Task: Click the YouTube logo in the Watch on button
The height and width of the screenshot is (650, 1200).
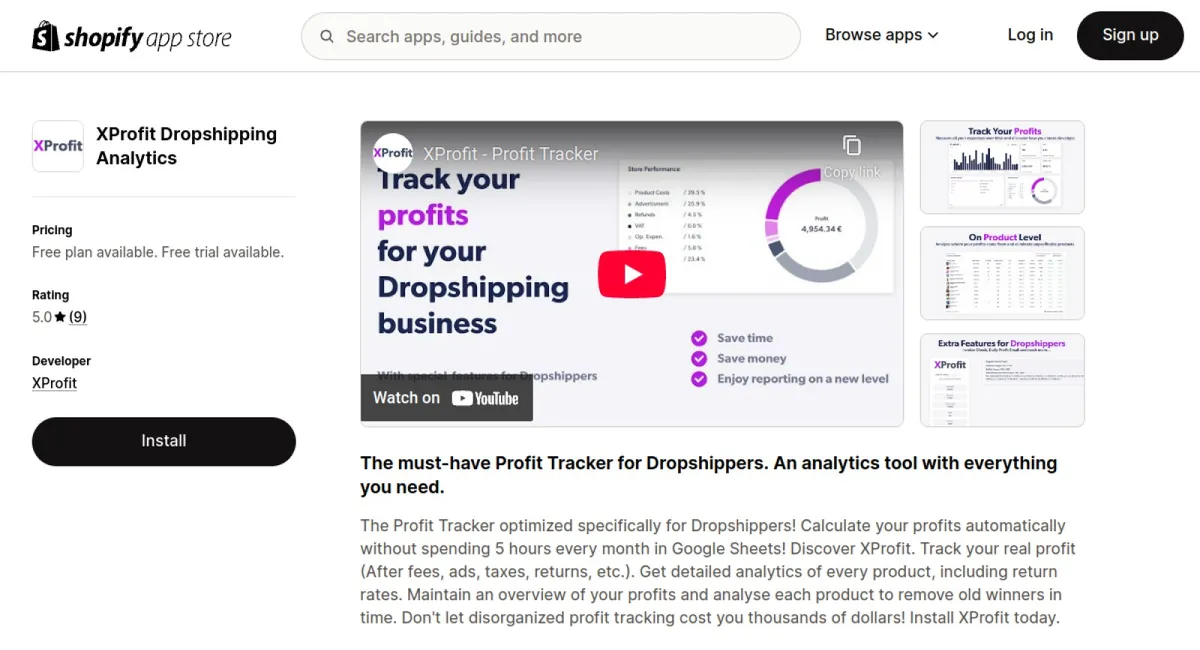Action: tap(487, 398)
